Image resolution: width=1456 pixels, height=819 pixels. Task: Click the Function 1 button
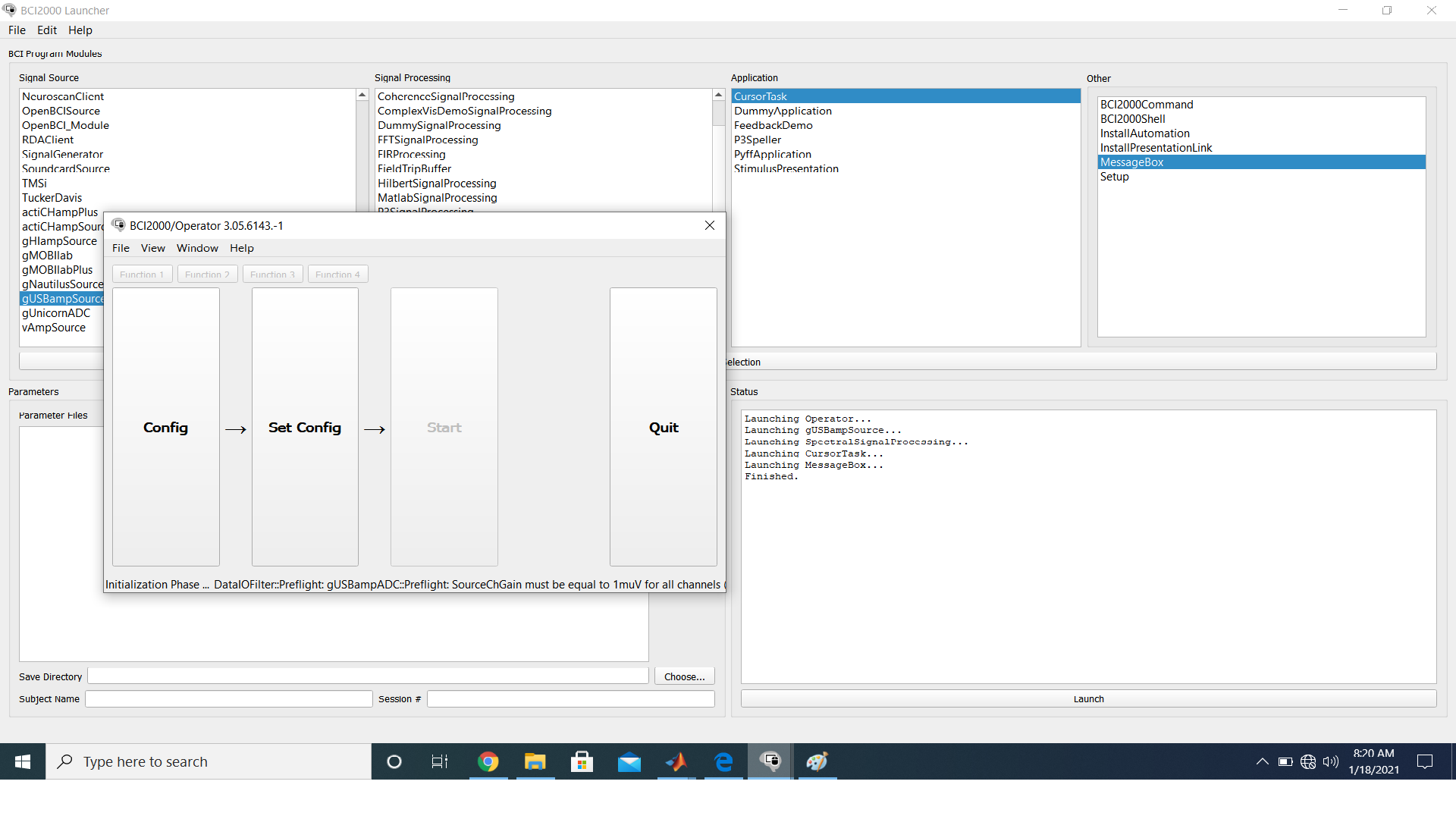pos(142,274)
